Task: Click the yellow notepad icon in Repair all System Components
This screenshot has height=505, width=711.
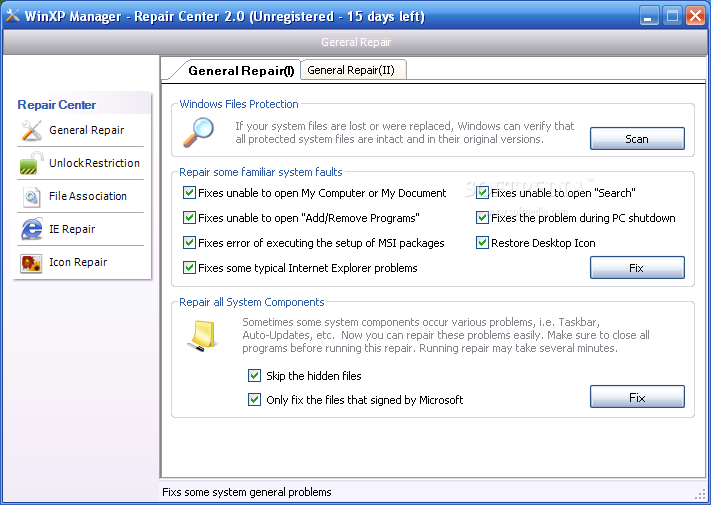Action: pyautogui.click(x=203, y=335)
